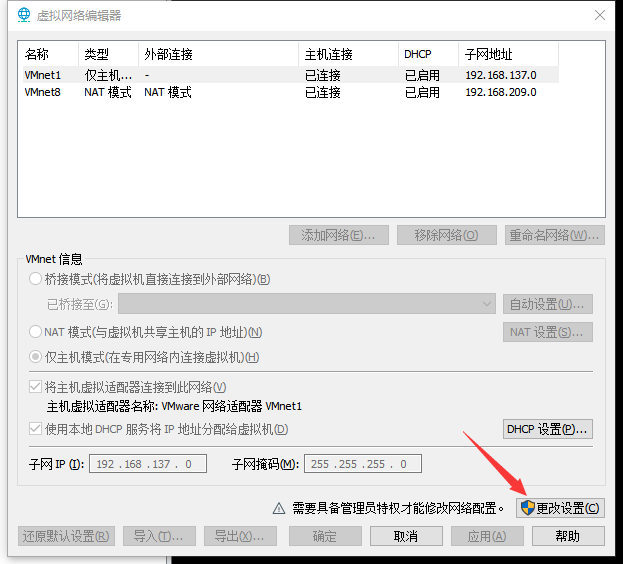Click 已启用 DHCP cell in VMnet8 row
This screenshot has width=623, height=564.
[422, 92]
